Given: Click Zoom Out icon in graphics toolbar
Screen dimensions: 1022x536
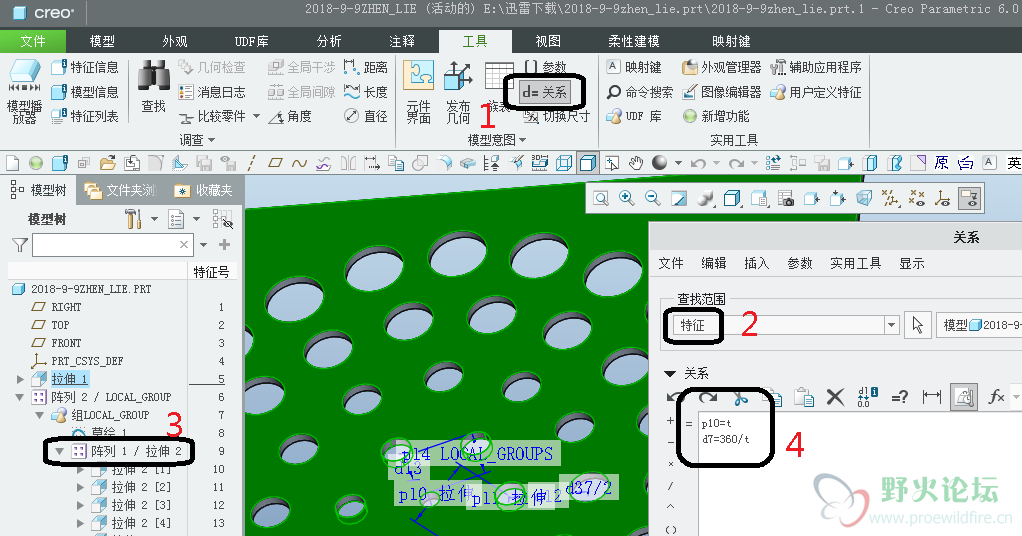Looking at the screenshot, I should pyautogui.click(x=652, y=198).
